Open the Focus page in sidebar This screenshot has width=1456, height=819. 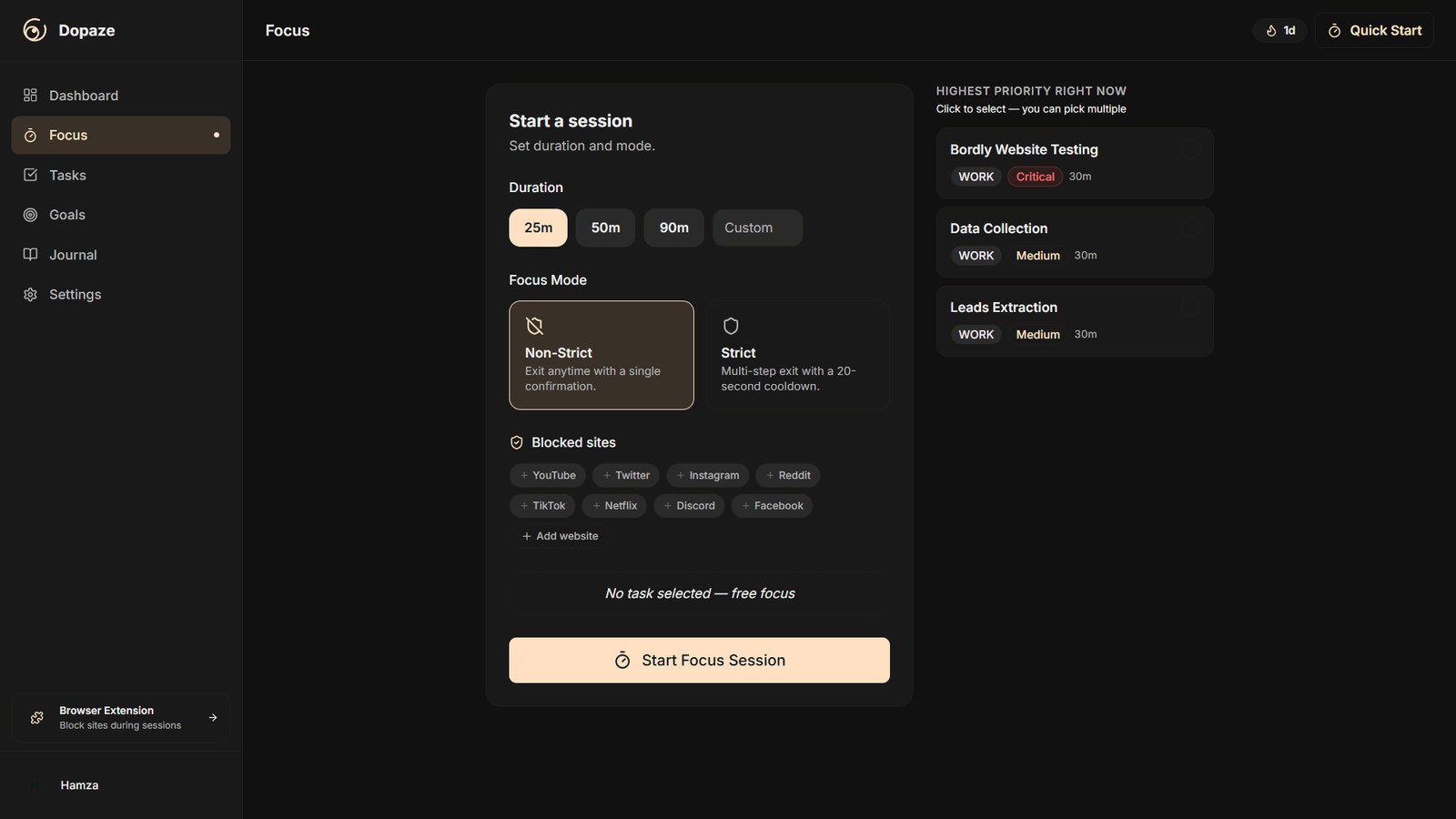(x=120, y=136)
